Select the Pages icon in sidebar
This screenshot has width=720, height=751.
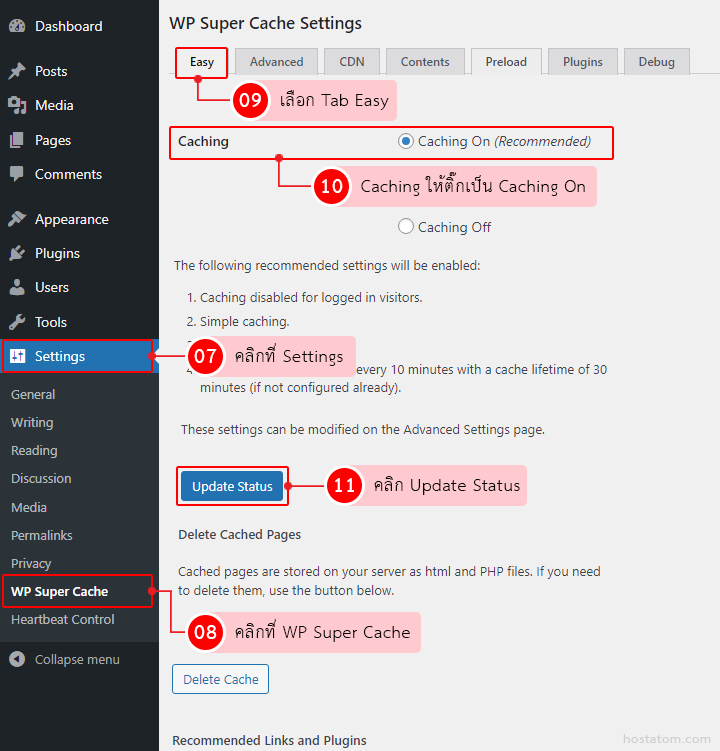tap(17, 140)
